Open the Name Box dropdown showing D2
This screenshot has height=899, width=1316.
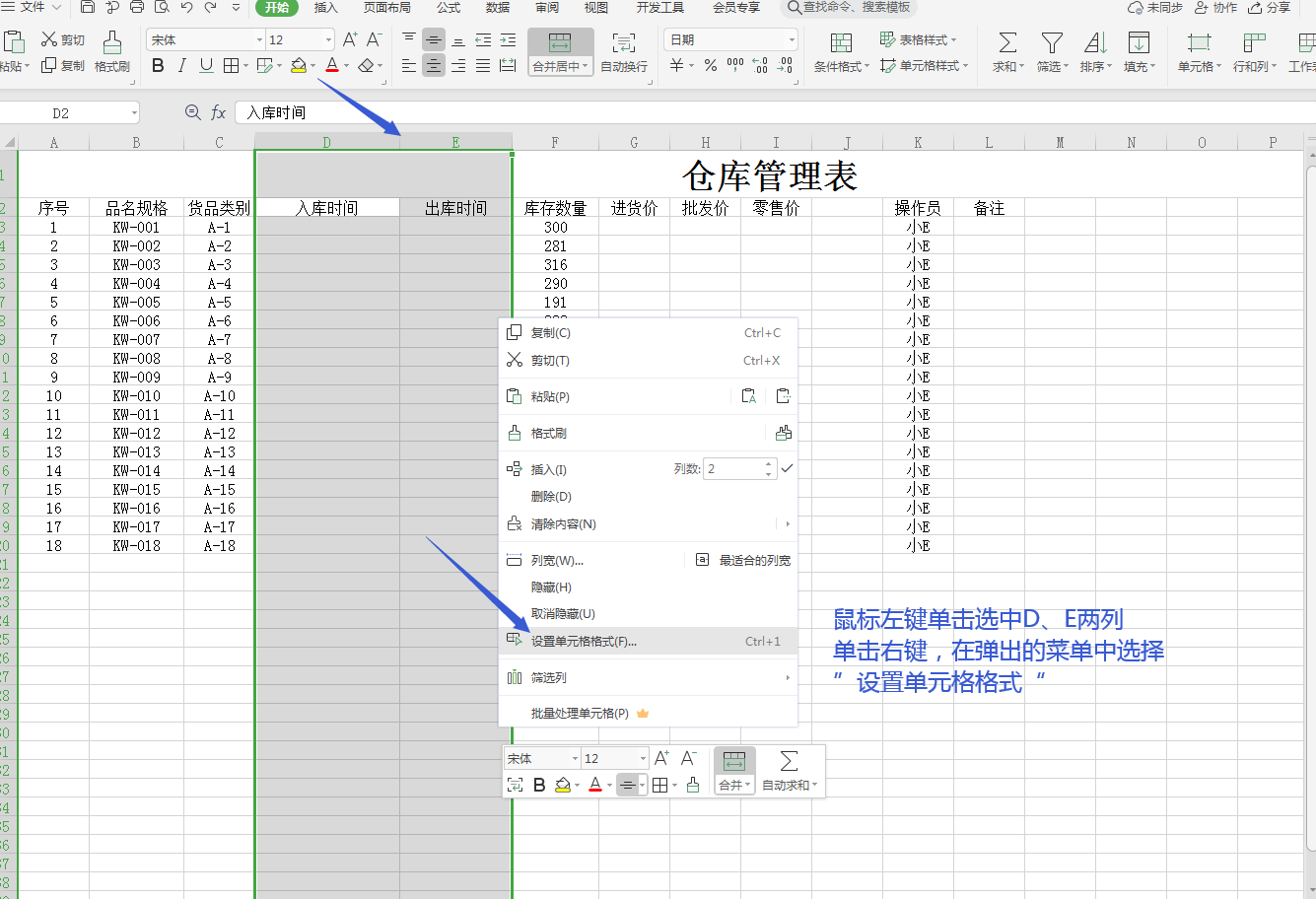click(135, 113)
